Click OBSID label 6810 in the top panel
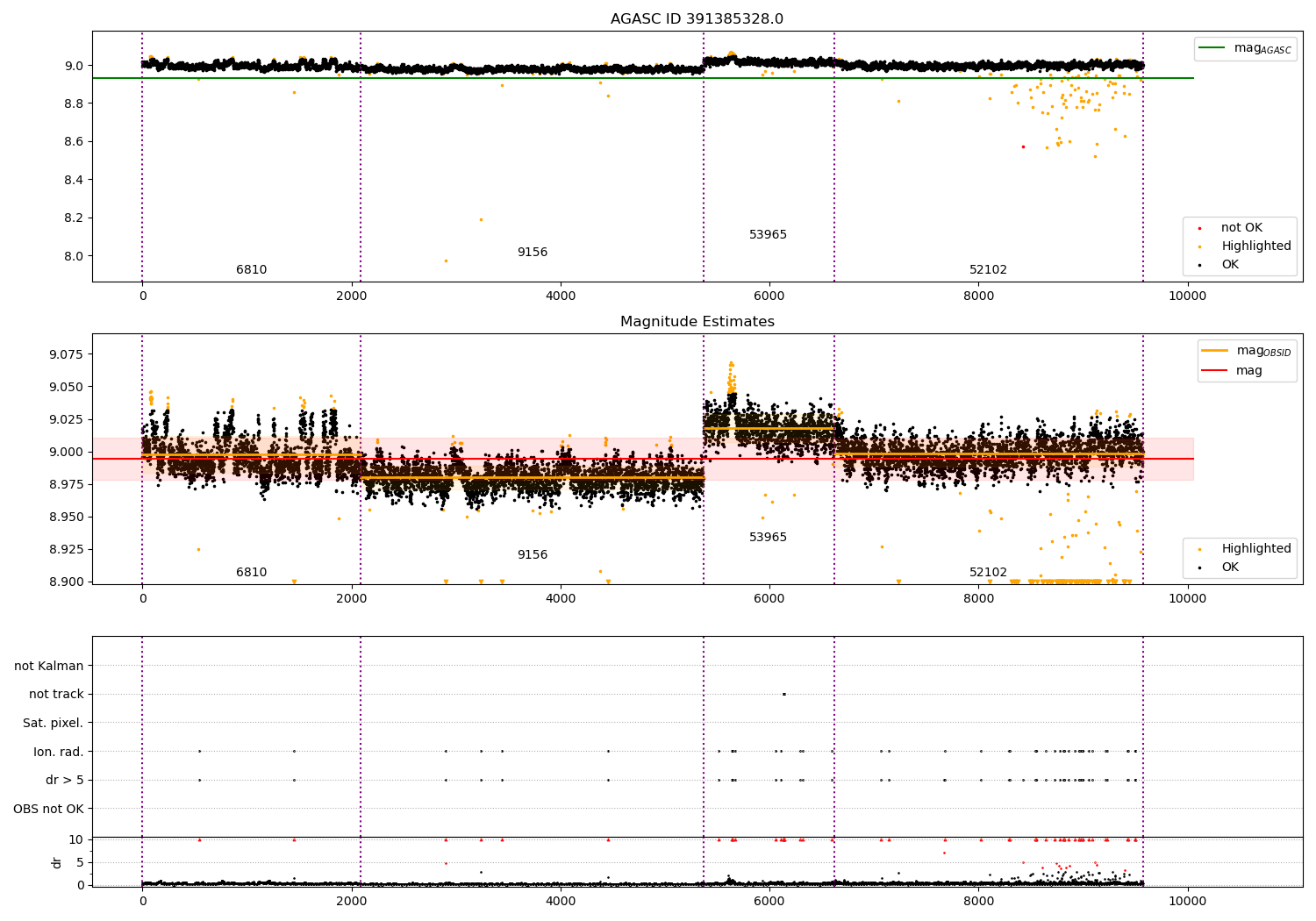The height and width of the screenshot is (921, 1316). pyautogui.click(x=251, y=270)
